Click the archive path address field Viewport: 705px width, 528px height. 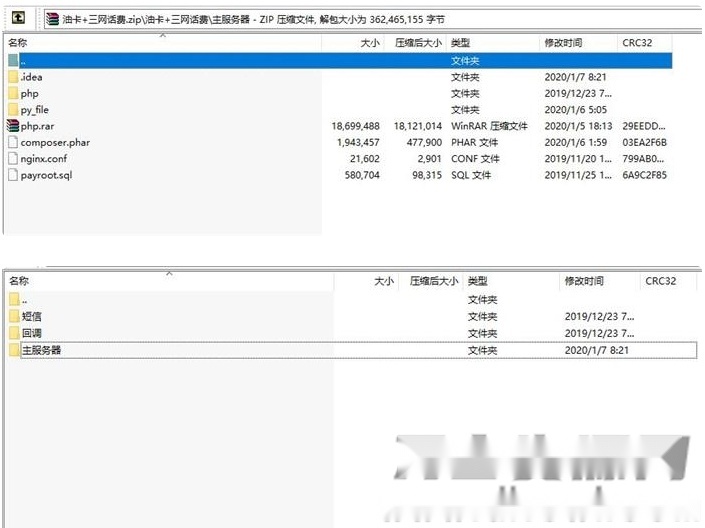[x=373, y=19]
